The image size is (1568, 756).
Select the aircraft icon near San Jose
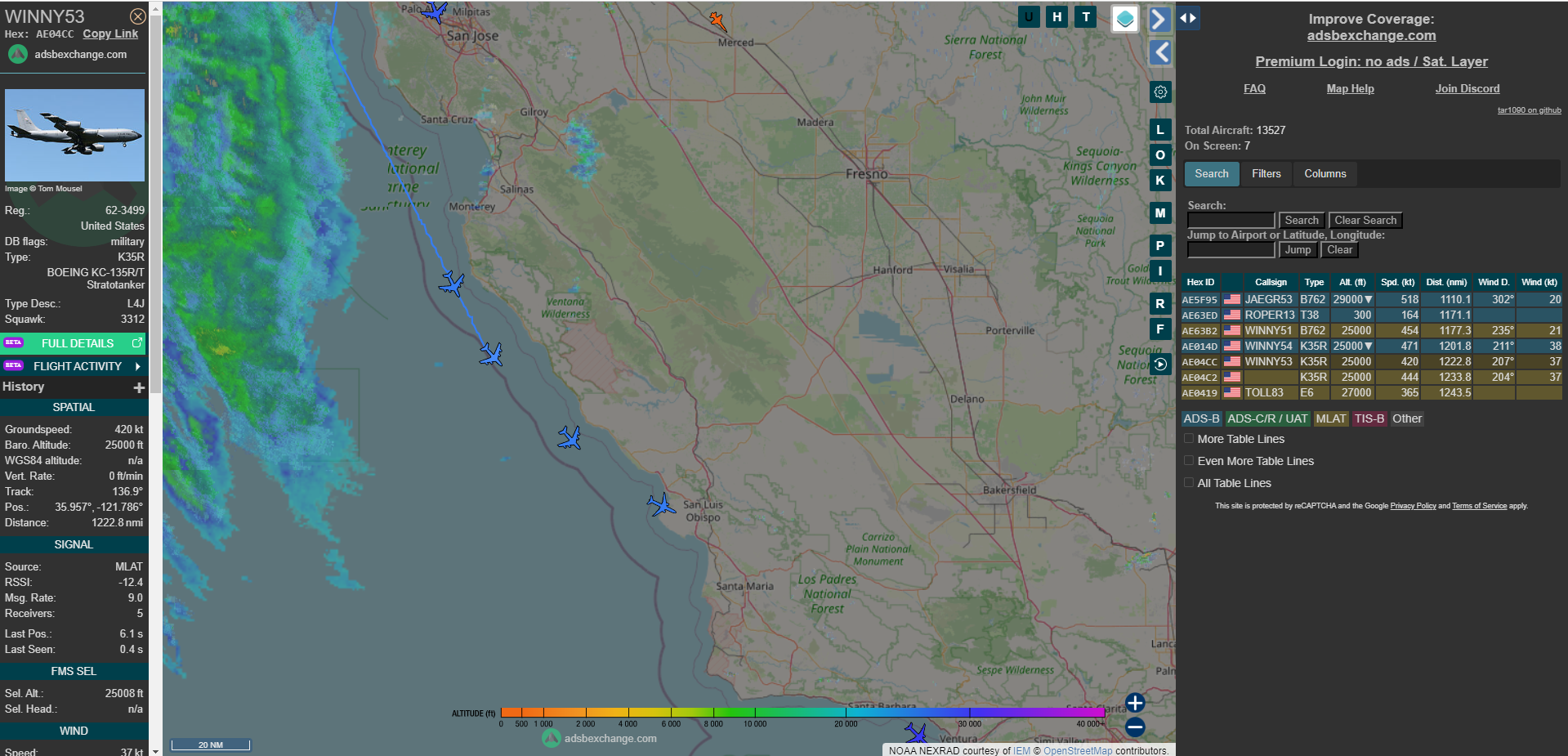click(435, 13)
